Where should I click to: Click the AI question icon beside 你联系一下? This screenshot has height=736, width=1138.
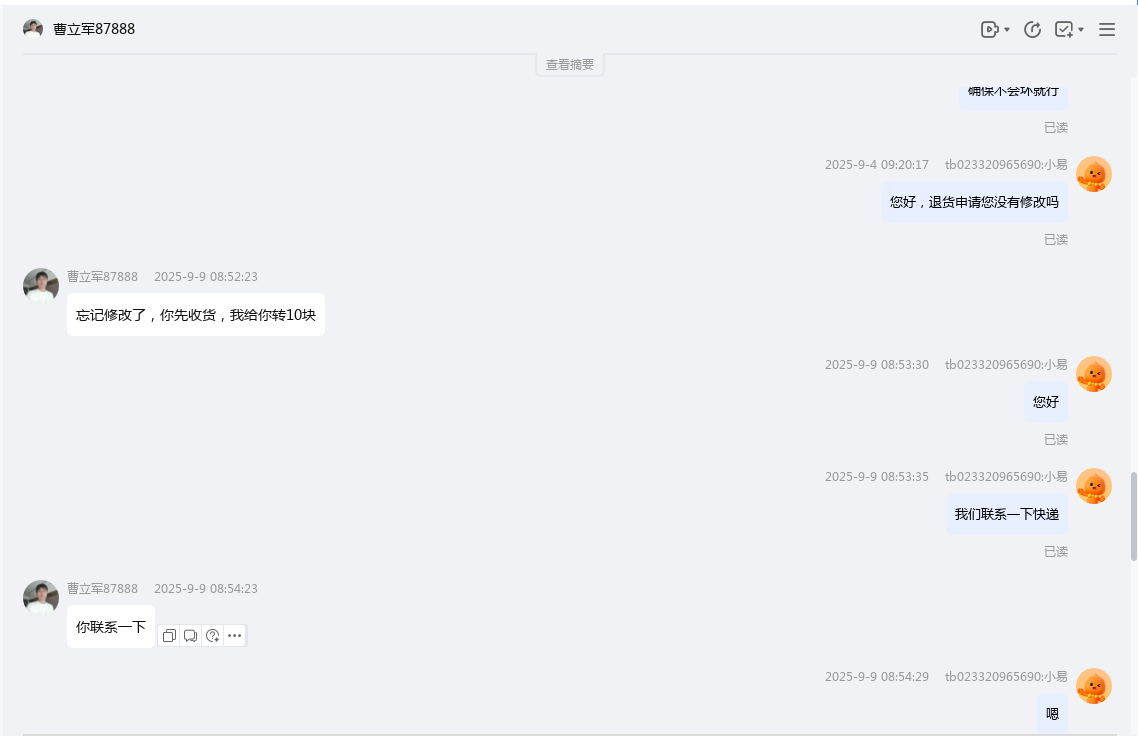(x=212, y=636)
